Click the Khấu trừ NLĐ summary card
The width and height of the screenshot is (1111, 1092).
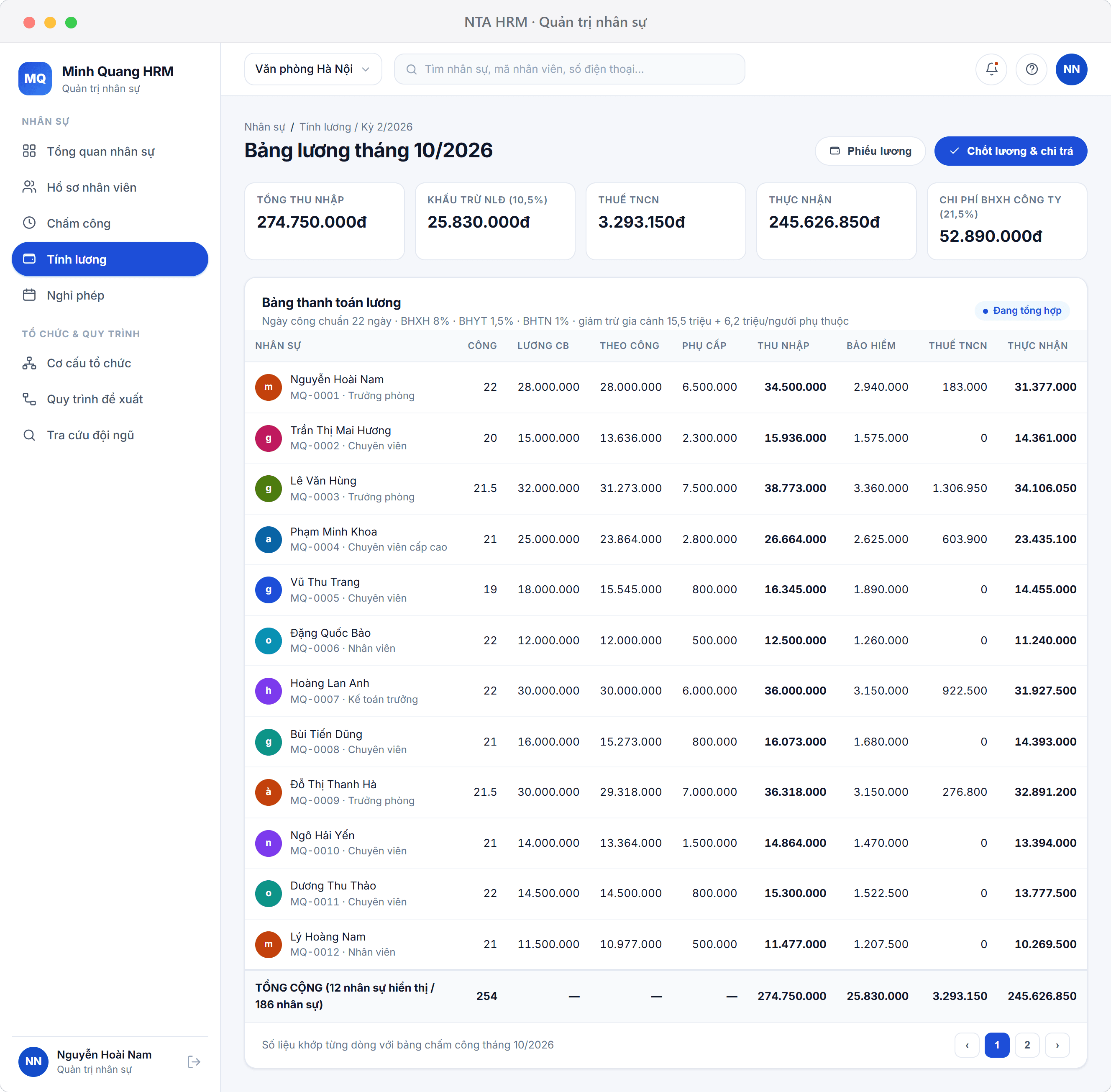point(495,221)
